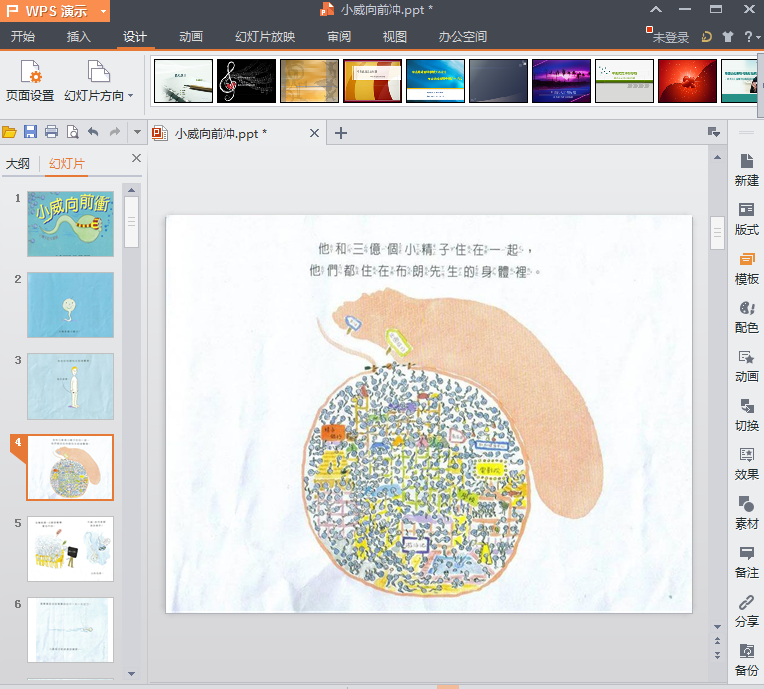The height and width of the screenshot is (689, 764).
Task: Switch to the 开始 ribbon tab
Action: pyautogui.click(x=22, y=37)
